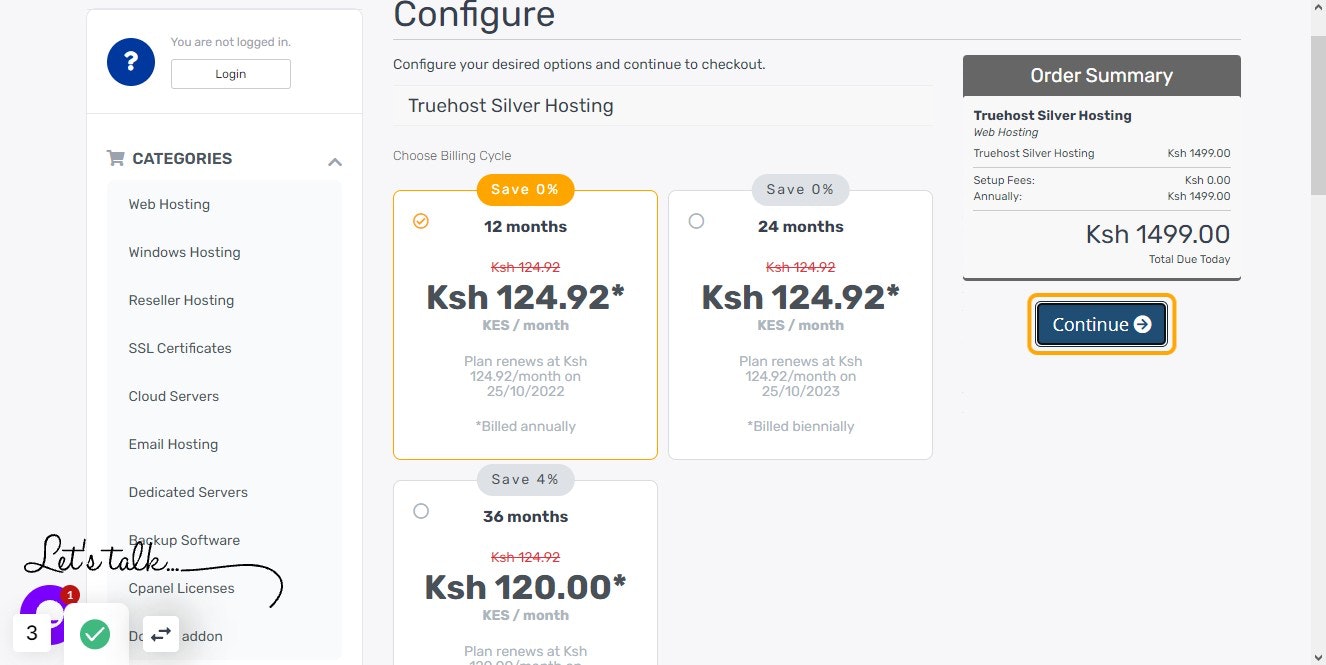Select the 24 months billing cycle
Viewport: 1326px width, 665px height.
click(696, 221)
